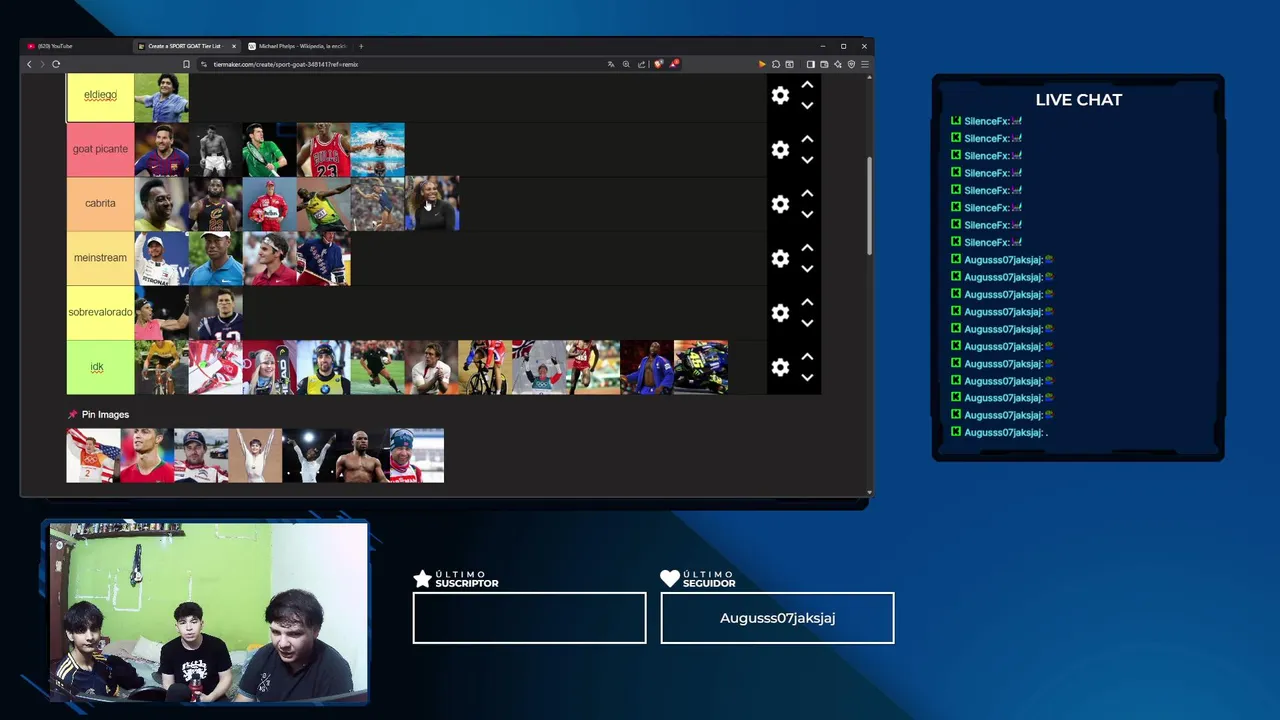1280x720 pixels.
Task: Click the eldiego tier label
Action: [x=100, y=95]
